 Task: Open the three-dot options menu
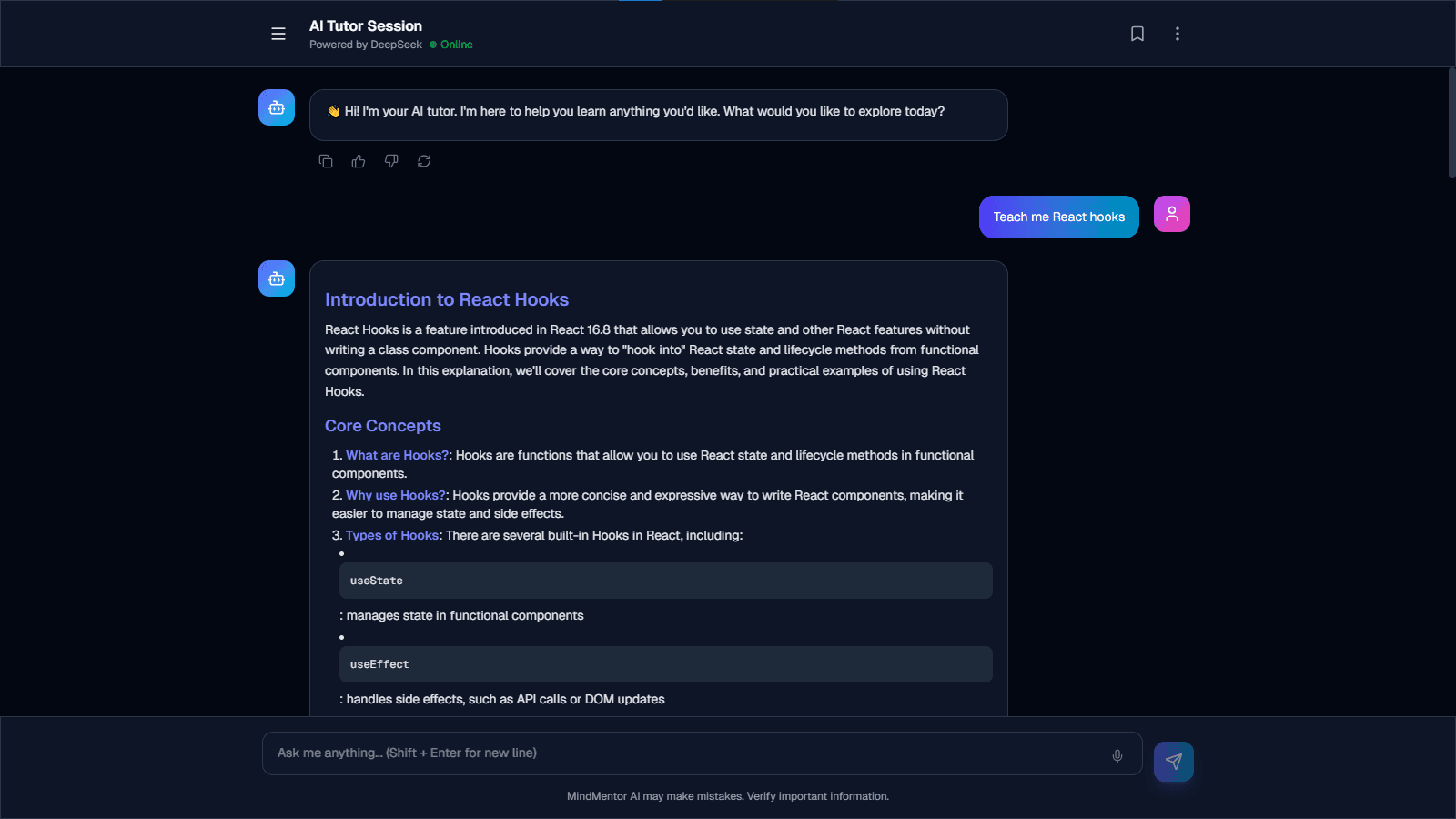pos(1177,34)
